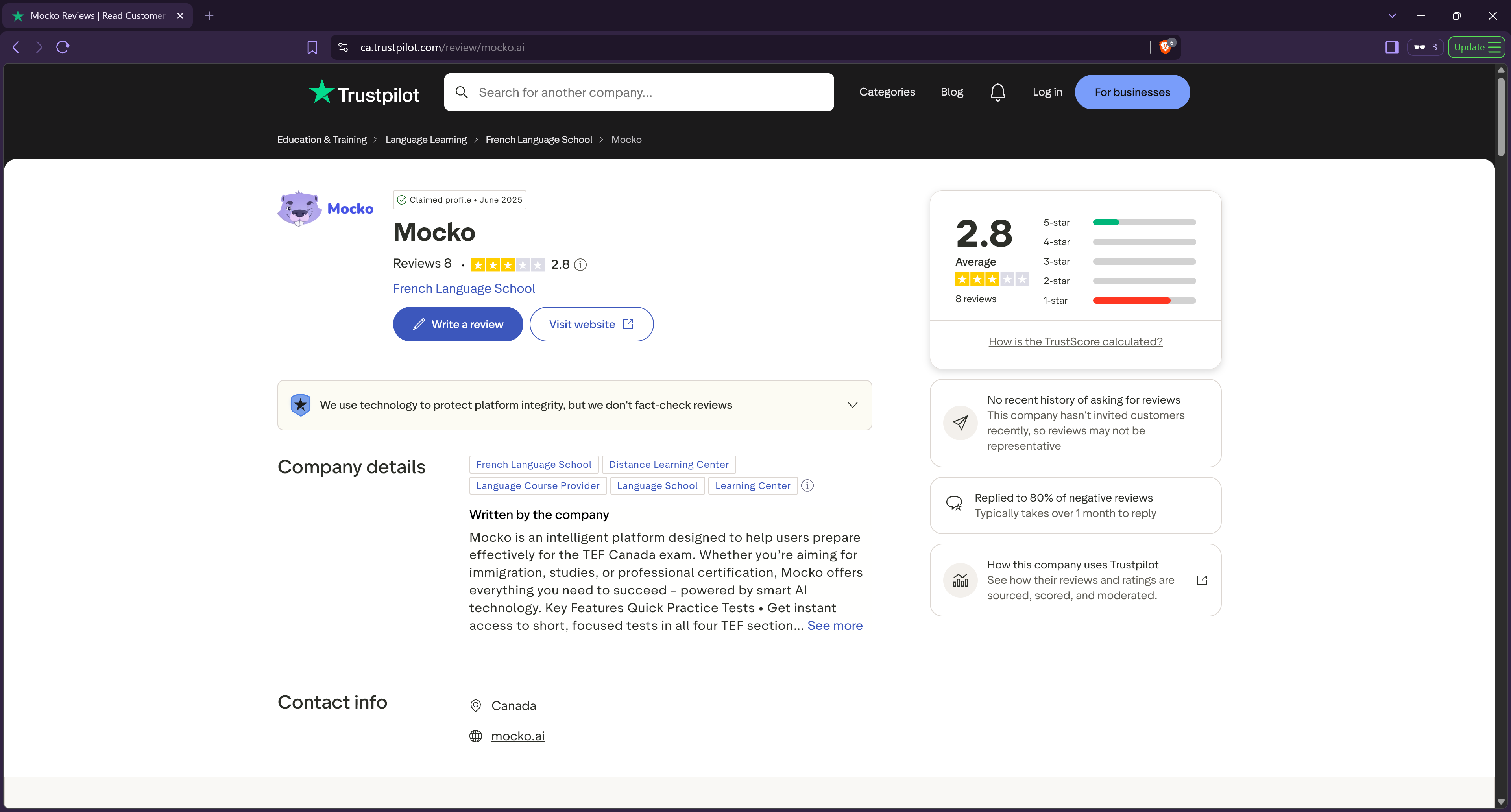The height and width of the screenshot is (812, 1511).
Task: Click the Canada location text
Action: (514, 706)
